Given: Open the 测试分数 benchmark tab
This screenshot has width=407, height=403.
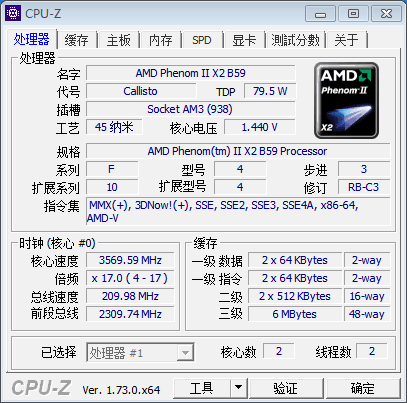Looking at the screenshot, I should pos(295,40).
